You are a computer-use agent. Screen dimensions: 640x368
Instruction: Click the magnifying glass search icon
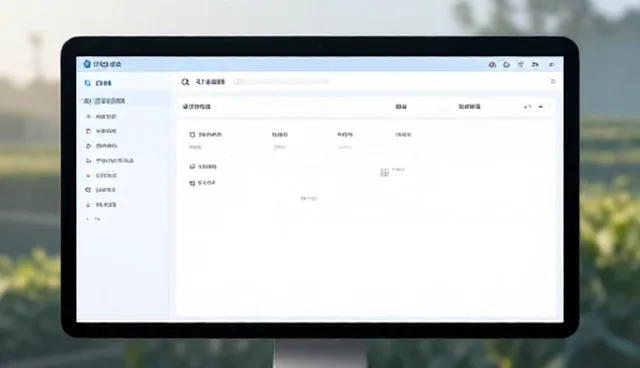(185, 82)
